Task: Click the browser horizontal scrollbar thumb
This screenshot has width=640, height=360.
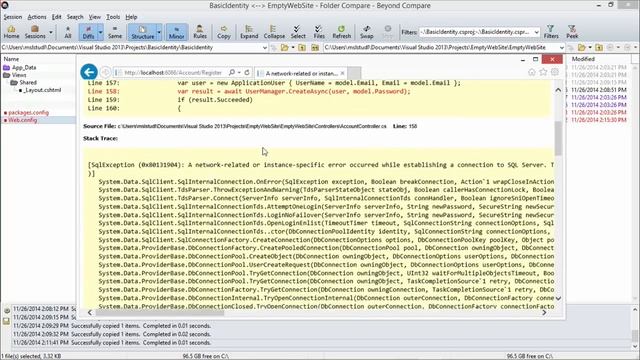Action: coord(160,313)
